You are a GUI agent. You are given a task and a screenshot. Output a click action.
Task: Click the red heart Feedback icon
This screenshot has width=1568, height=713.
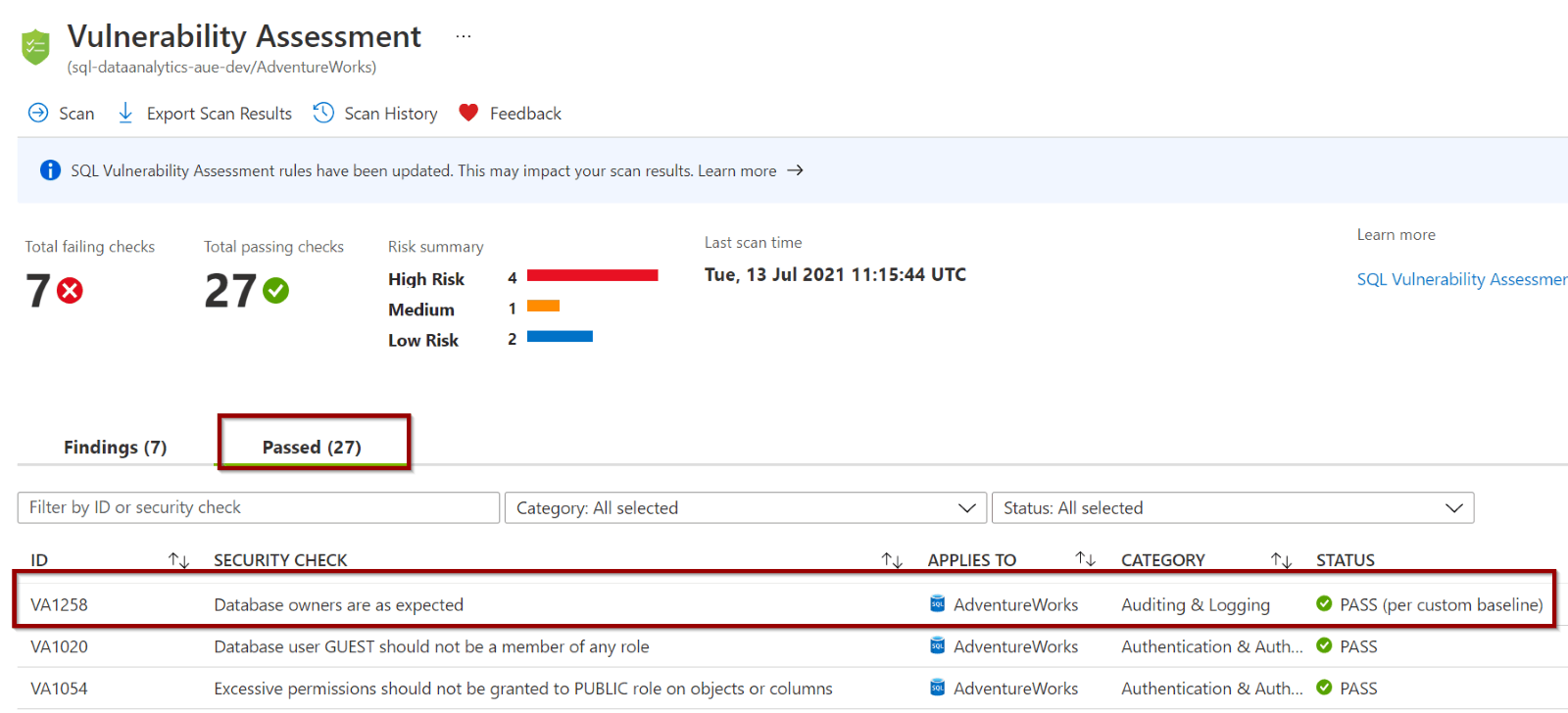(468, 113)
